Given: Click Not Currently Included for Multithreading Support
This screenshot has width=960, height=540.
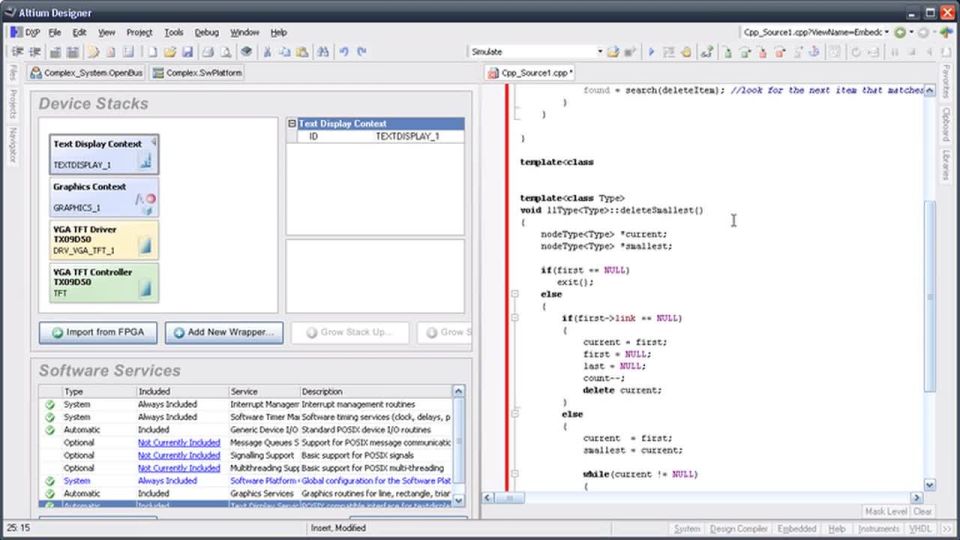Looking at the screenshot, I should [x=179, y=468].
